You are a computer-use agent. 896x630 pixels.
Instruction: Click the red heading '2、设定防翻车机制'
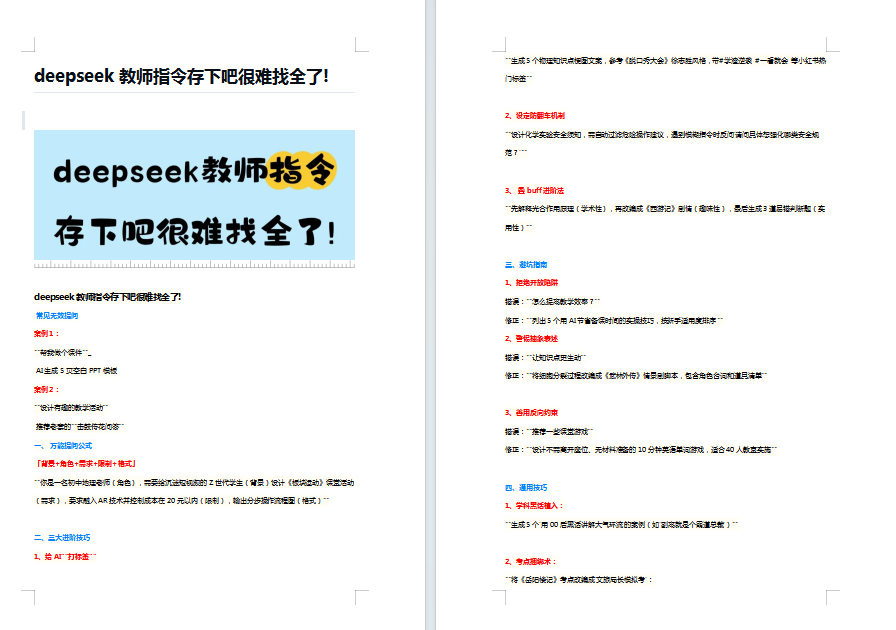tap(535, 116)
